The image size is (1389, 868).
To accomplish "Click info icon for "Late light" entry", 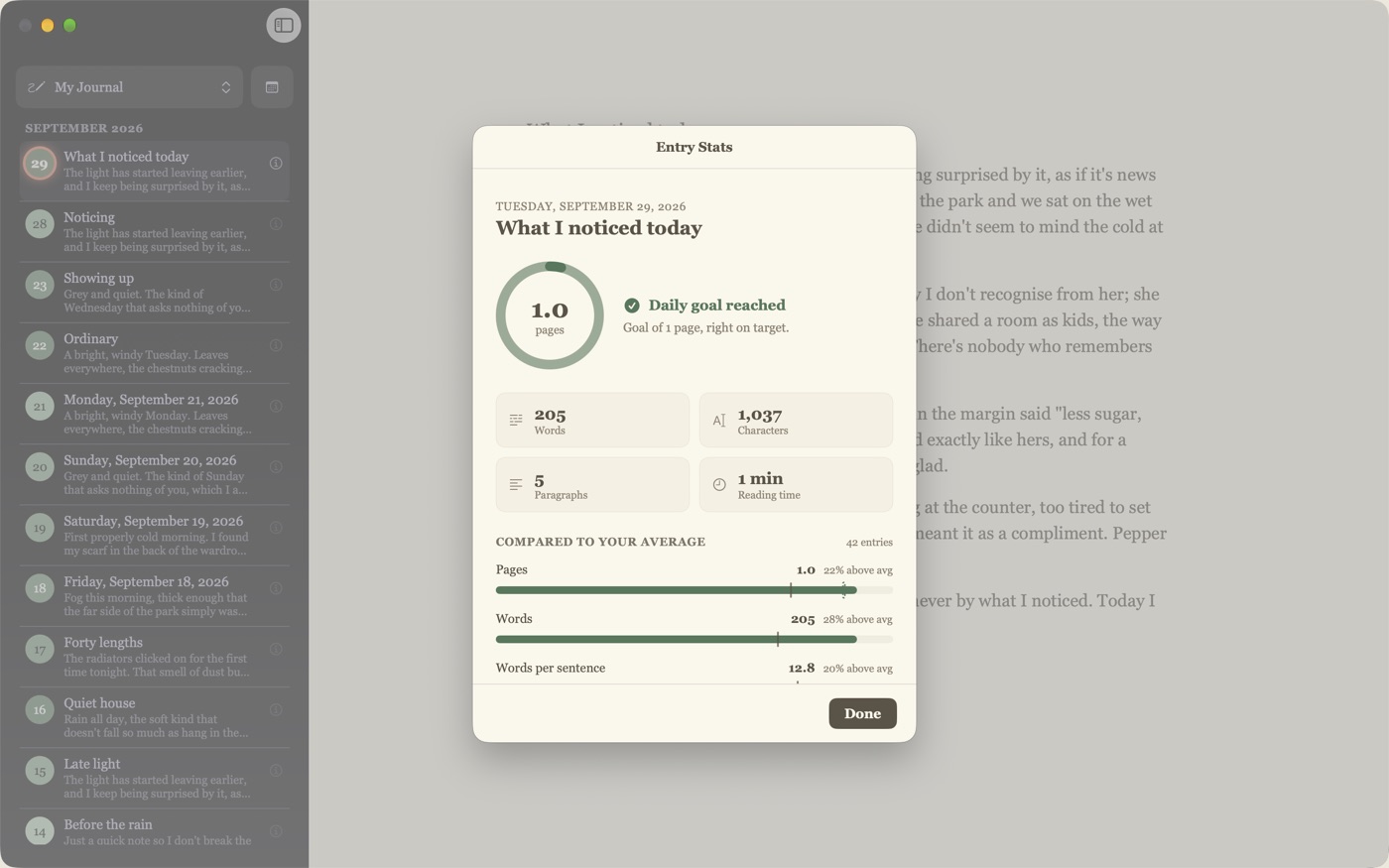I will click(x=276, y=771).
